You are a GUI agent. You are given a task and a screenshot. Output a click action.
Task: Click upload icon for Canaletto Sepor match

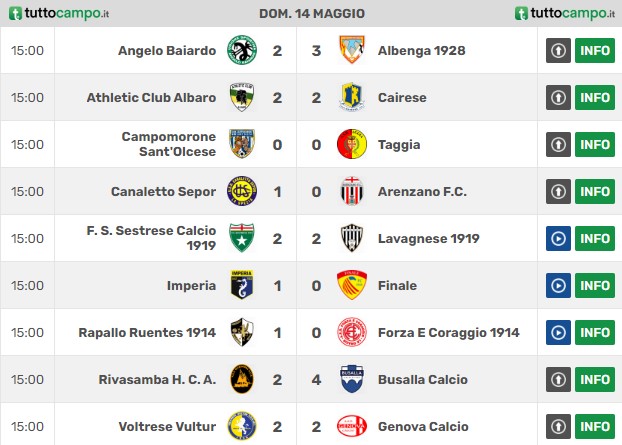point(558,192)
